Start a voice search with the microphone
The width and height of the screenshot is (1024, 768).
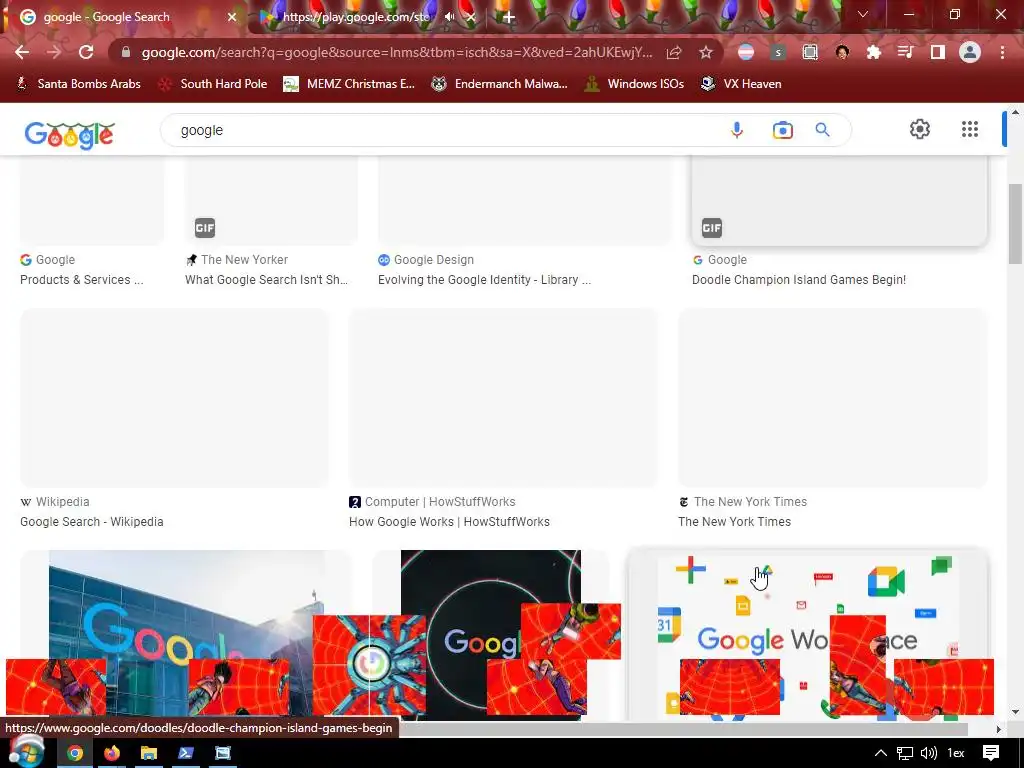pos(737,130)
